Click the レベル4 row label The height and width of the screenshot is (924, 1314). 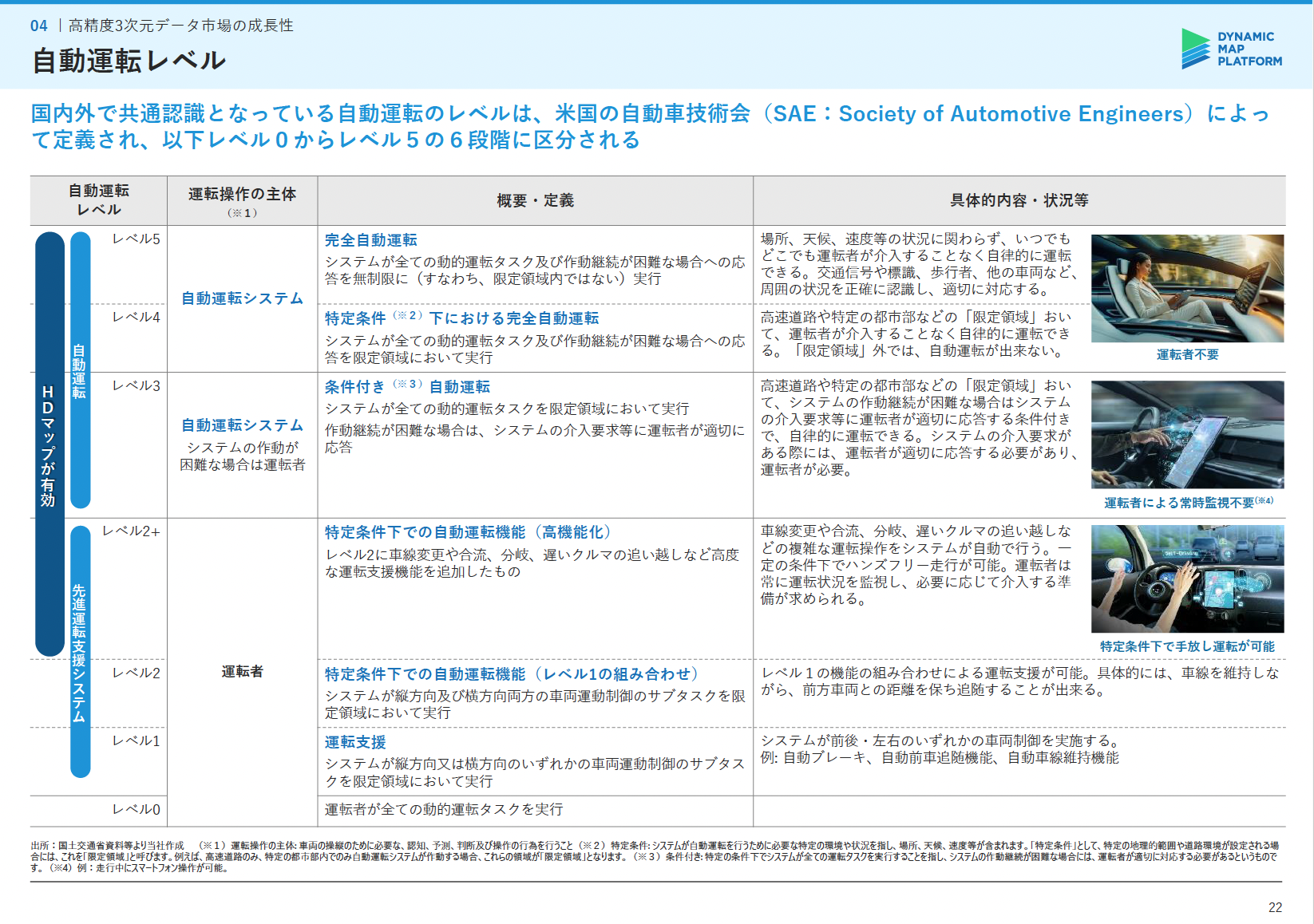pos(137,317)
